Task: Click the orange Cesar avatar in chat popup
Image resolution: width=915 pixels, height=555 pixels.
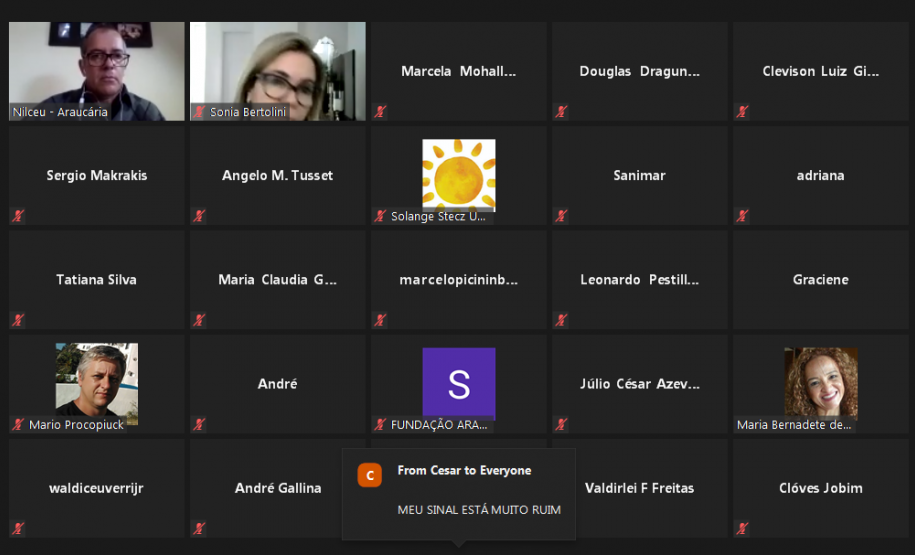Action: tap(370, 475)
